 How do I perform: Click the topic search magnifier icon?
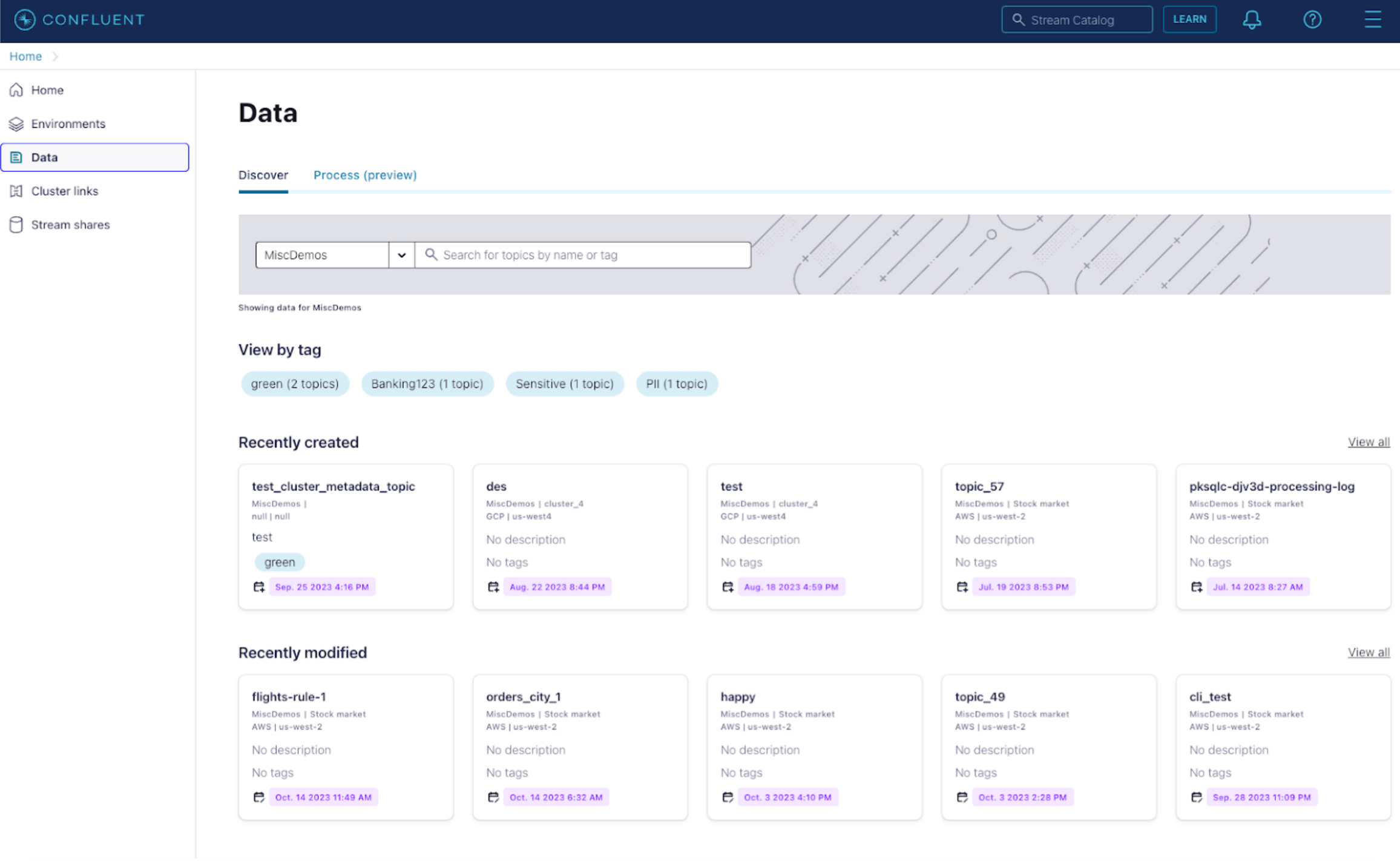(431, 255)
